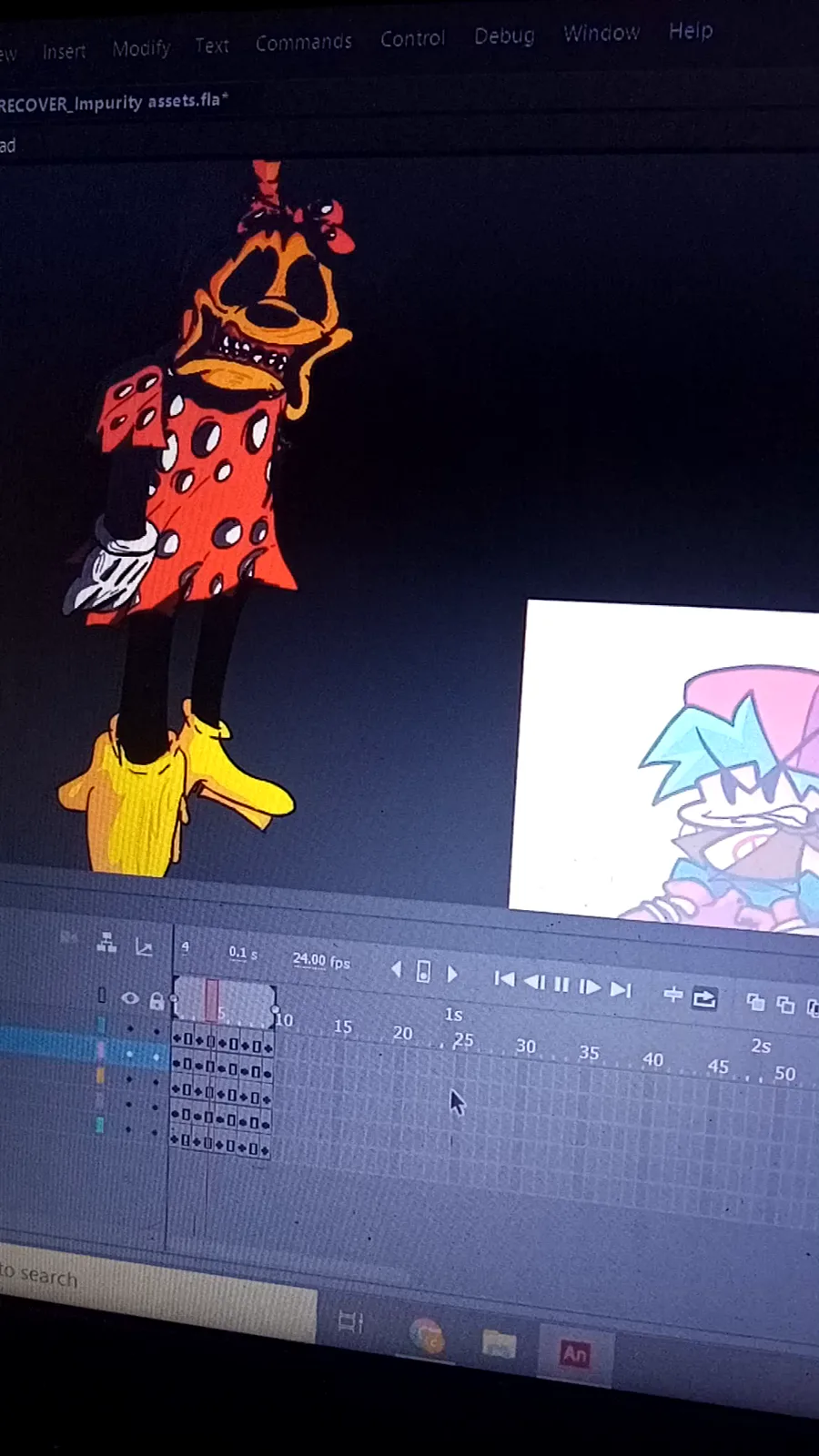Click the current frame number field

185,948
